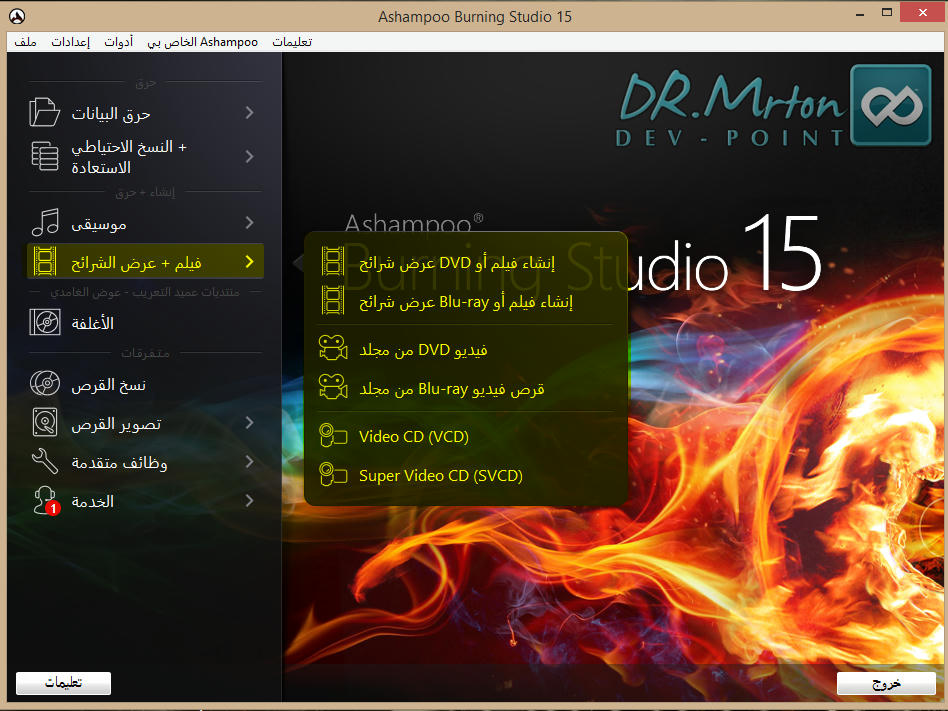948x711 pixels.
Task: Click camera icon for Blu-ray video from folder
Action: click(x=333, y=388)
